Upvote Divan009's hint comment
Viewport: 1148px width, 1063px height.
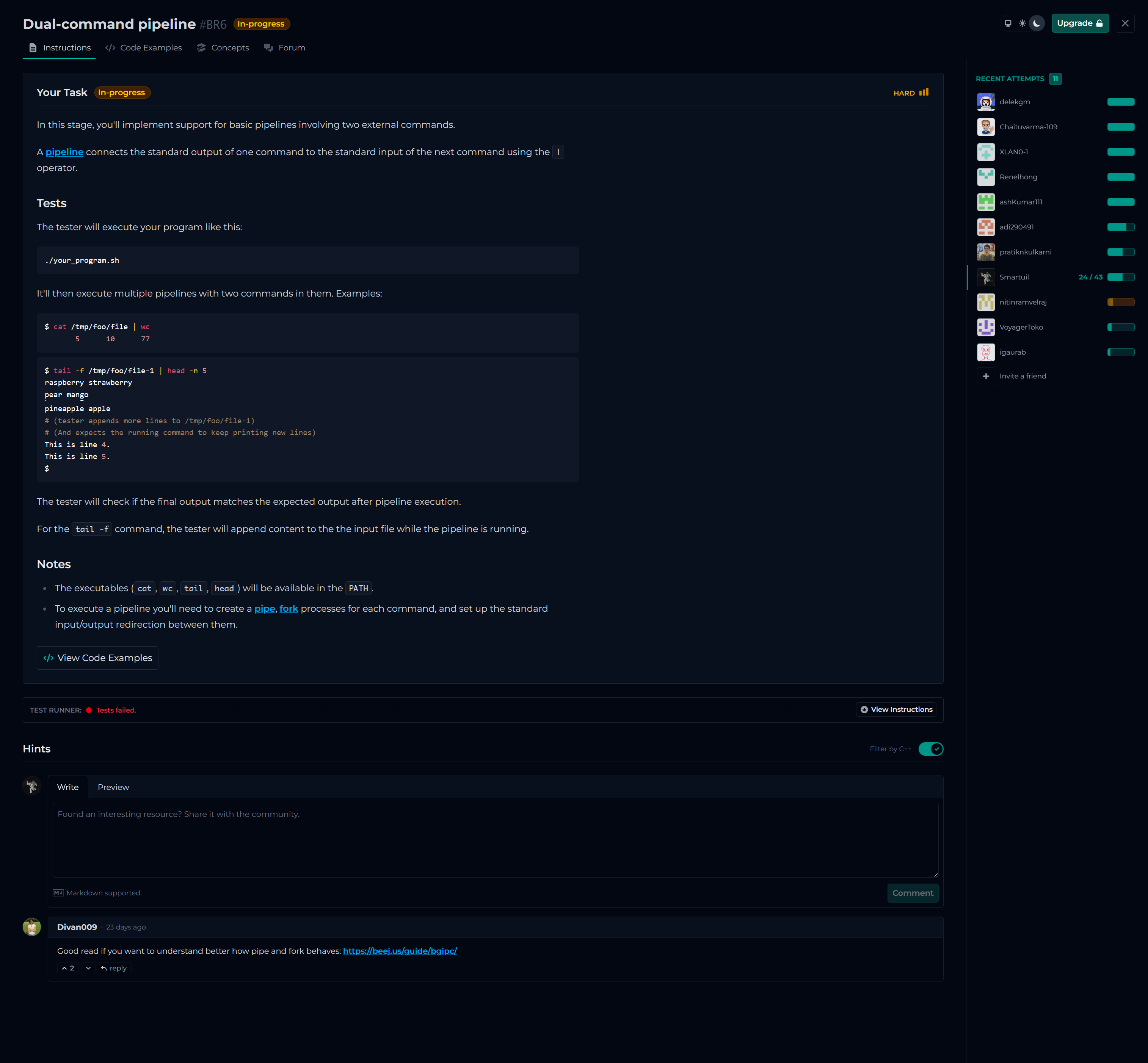tap(68, 968)
